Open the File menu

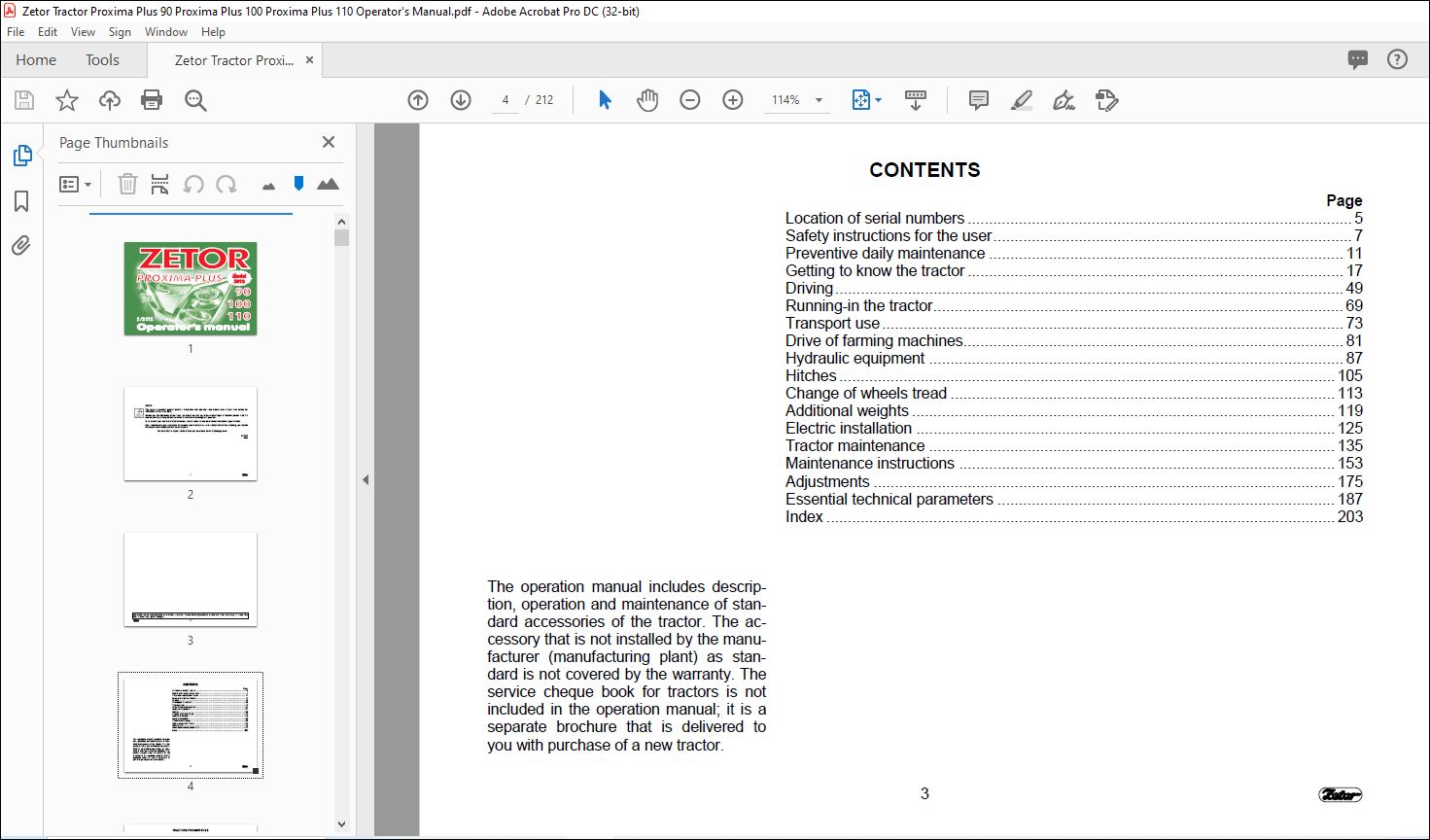click(16, 32)
